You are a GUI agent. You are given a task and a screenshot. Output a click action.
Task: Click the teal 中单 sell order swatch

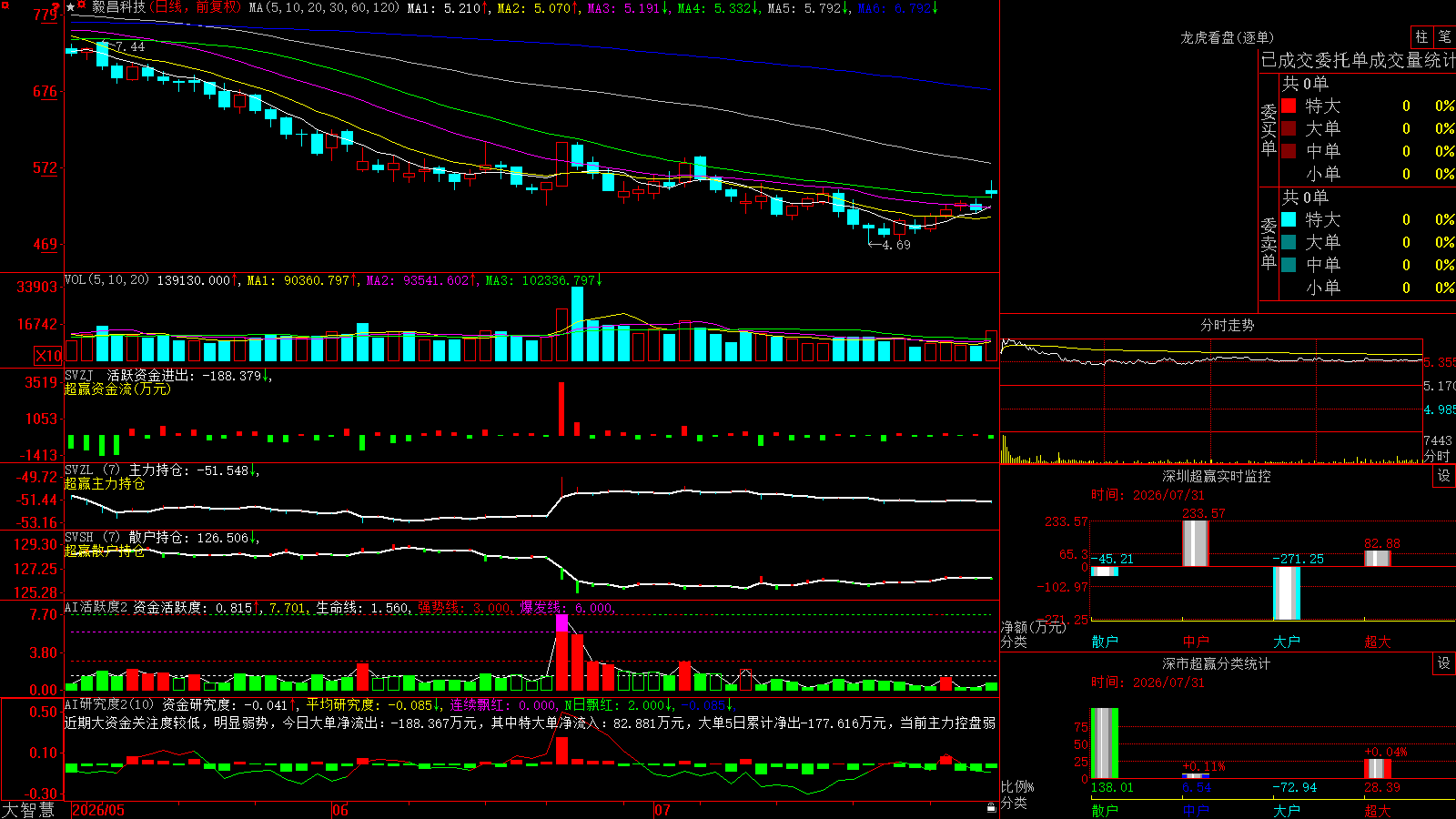[x=1289, y=265]
